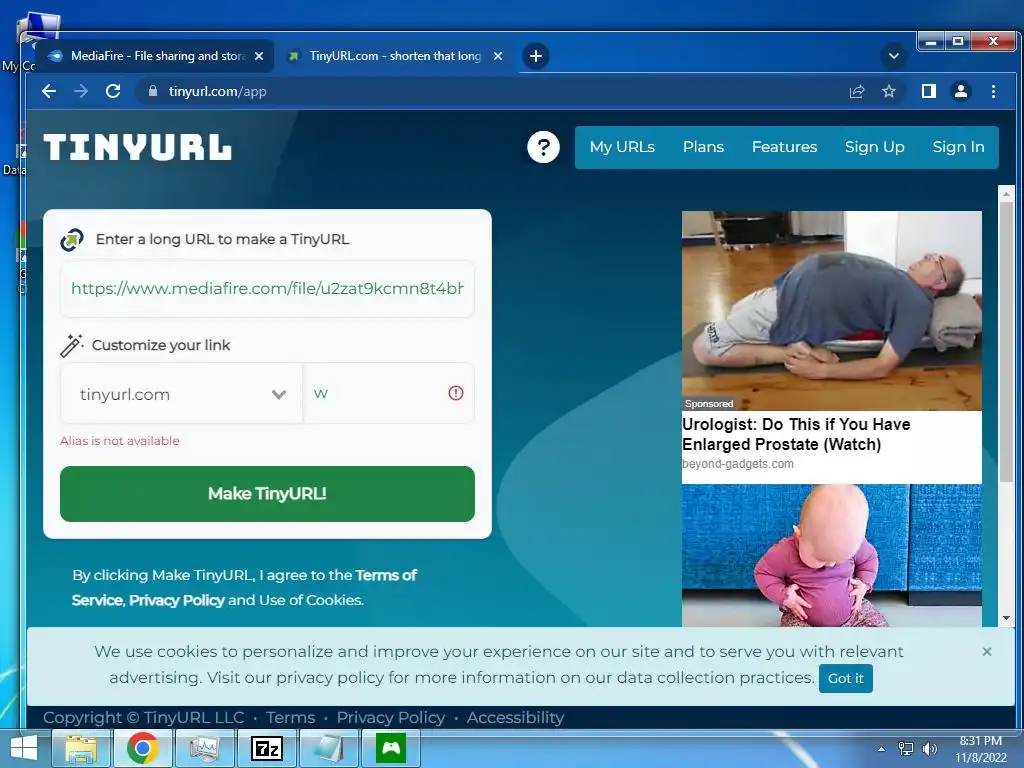Viewport: 1024px width, 768px height.
Task: Click the Chrome taskbar icon
Action: tap(142, 748)
